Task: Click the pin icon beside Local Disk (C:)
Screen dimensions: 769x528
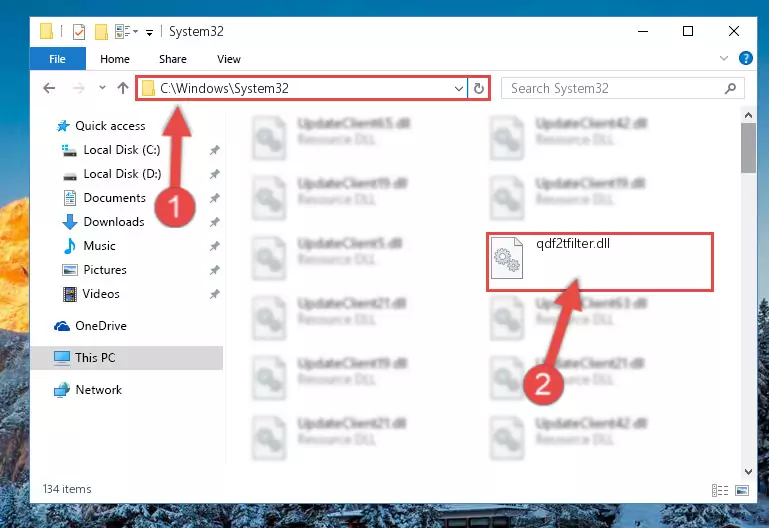Action: tap(214, 150)
